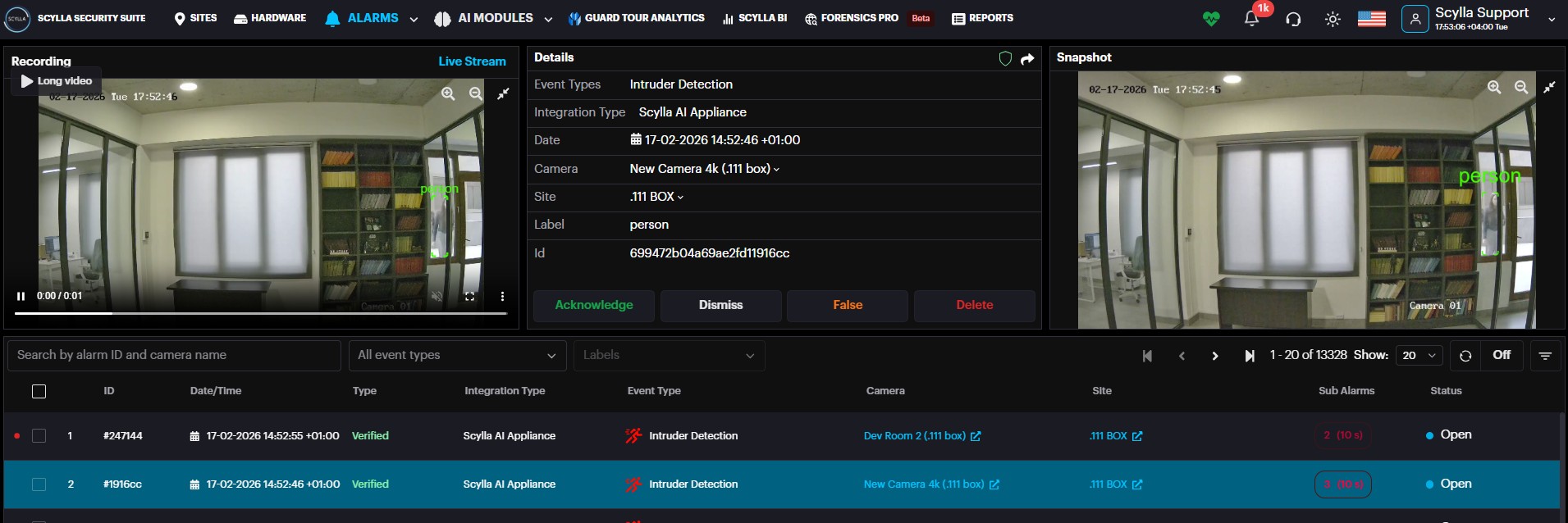Acknowledge the selected alarm

coord(593,305)
